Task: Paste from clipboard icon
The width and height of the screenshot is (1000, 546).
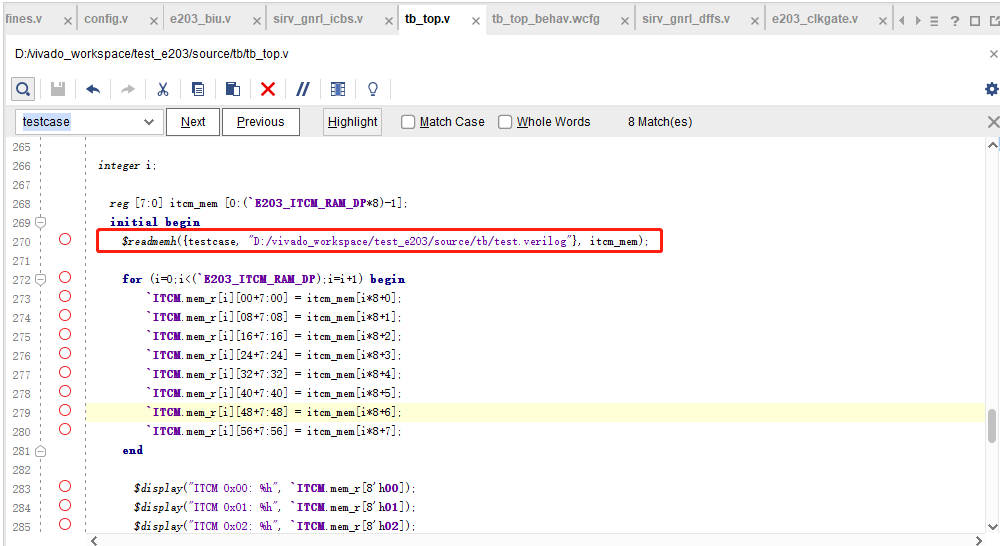Action: pyautogui.click(x=233, y=89)
